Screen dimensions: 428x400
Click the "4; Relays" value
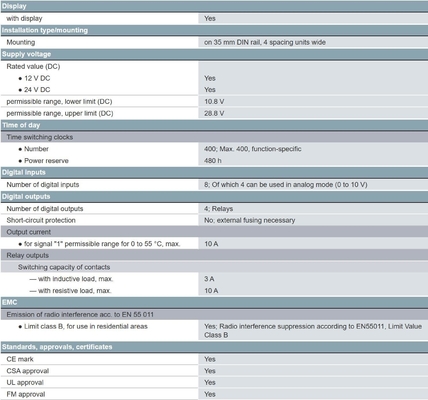tap(219, 209)
